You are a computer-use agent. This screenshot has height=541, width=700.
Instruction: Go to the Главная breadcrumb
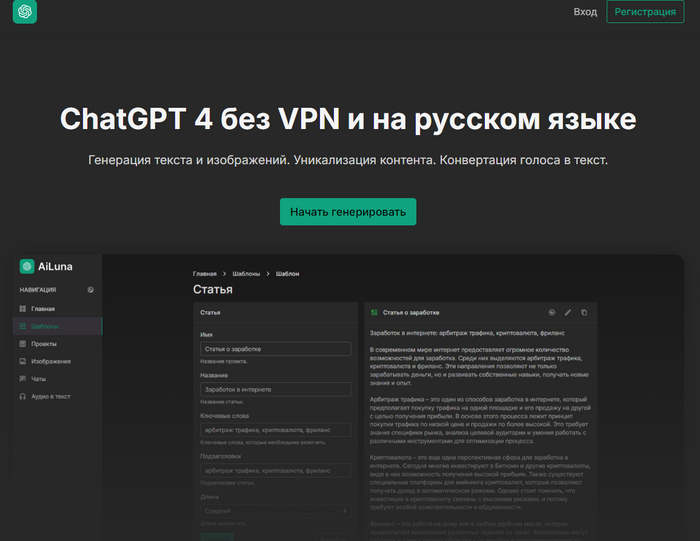click(204, 274)
